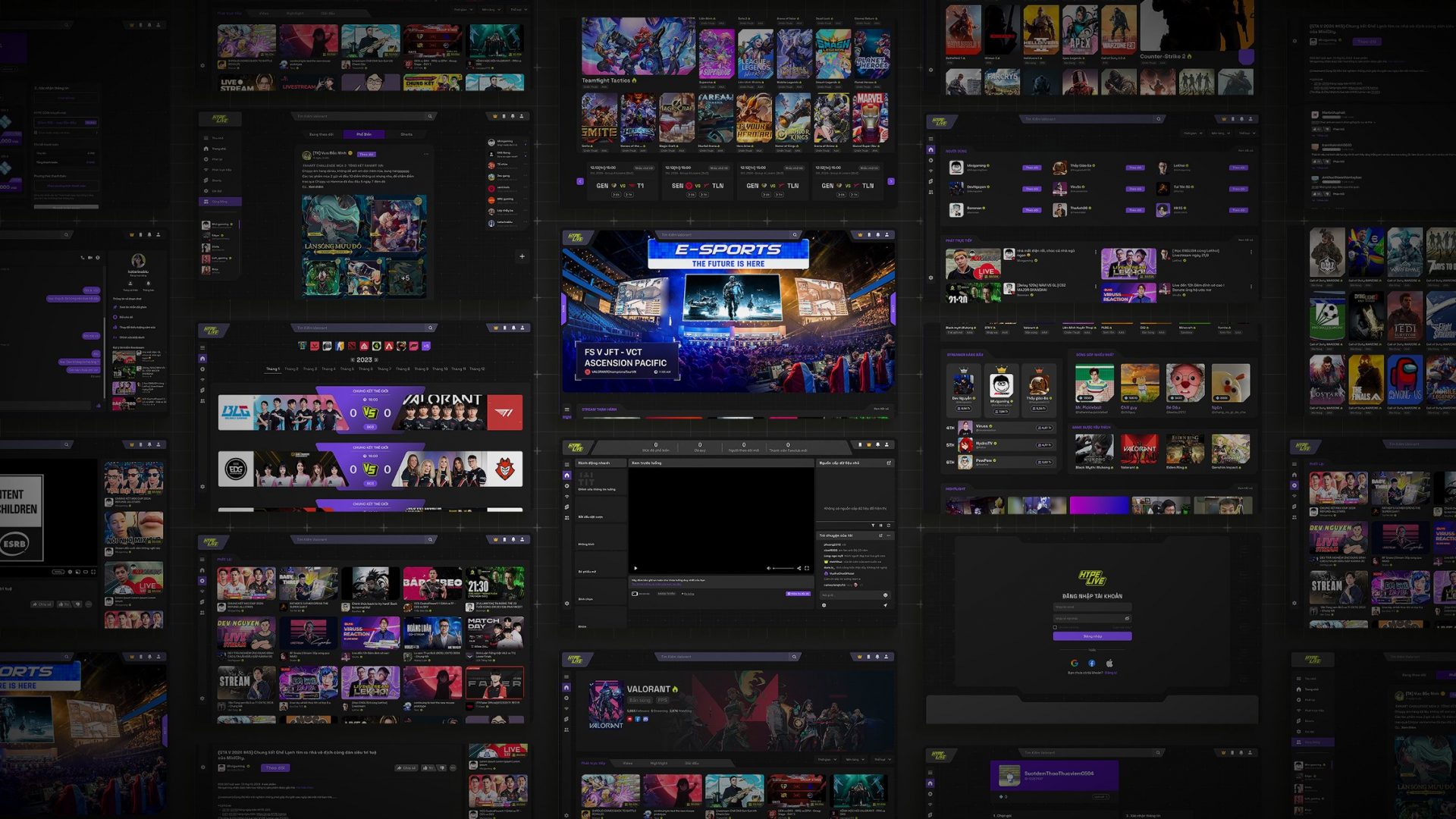Click the Đăng nhập button on login panel
Viewport: 1456px width, 819px height.
(1092, 636)
